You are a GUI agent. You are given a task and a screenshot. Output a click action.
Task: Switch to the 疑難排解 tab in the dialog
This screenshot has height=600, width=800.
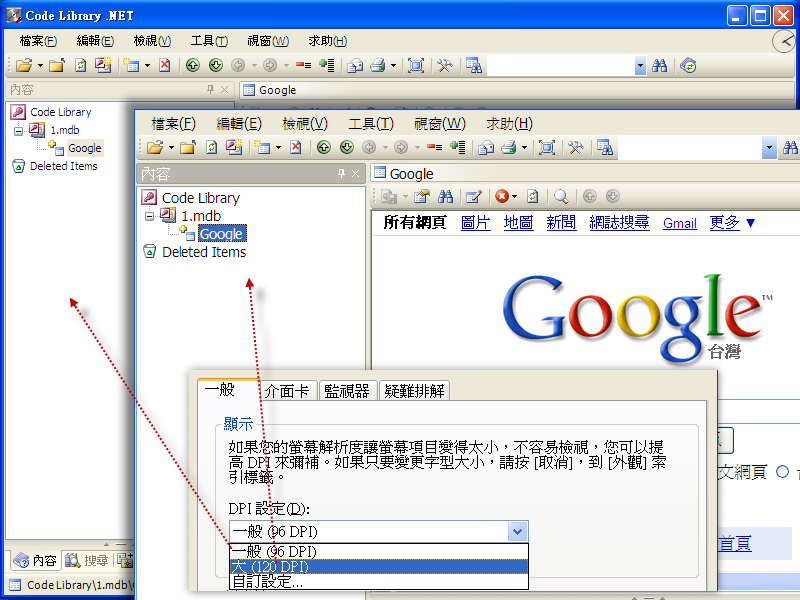coord(414,391)
